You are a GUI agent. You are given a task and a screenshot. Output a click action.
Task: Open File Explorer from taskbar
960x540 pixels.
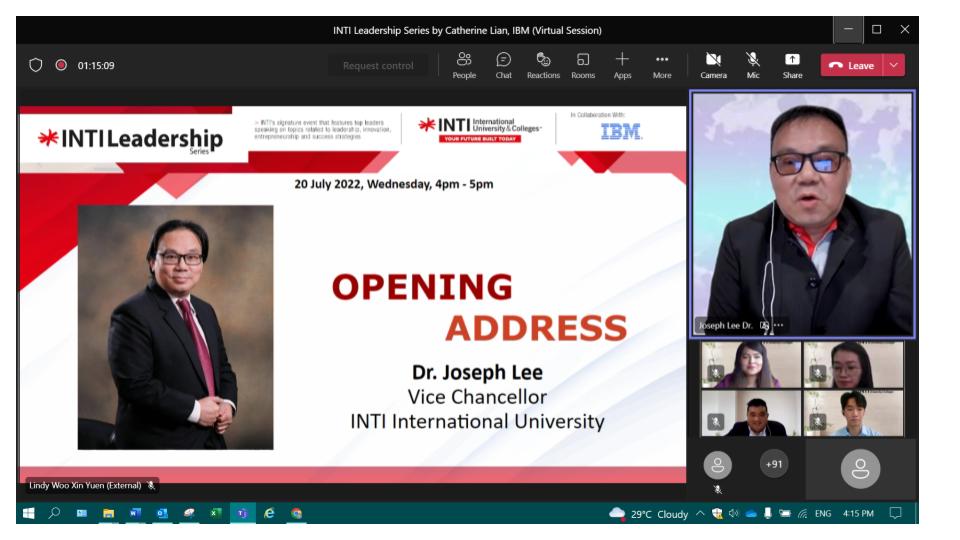pos(108,513)
